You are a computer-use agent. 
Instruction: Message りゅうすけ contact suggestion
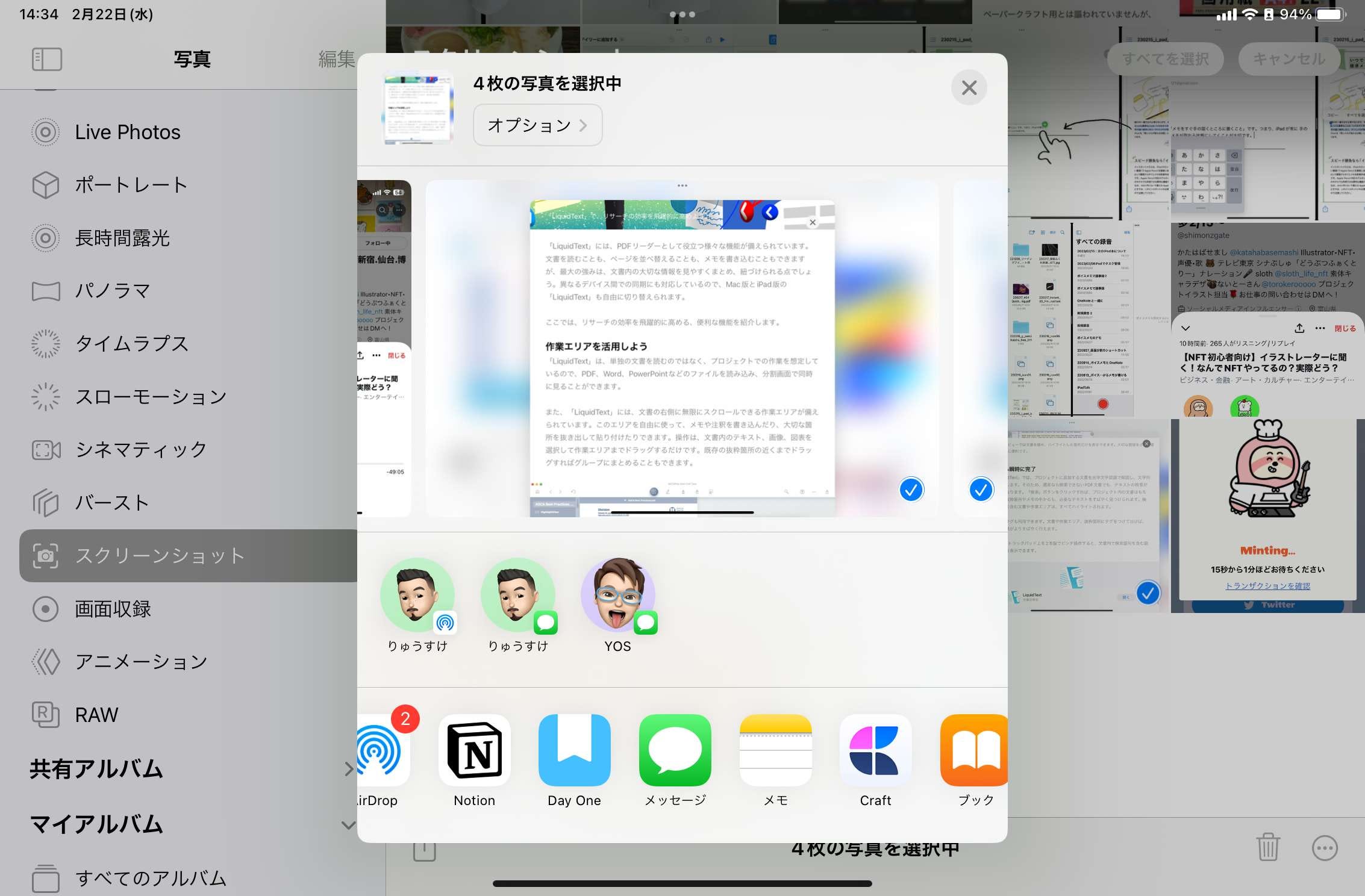(x=518, y=605)
